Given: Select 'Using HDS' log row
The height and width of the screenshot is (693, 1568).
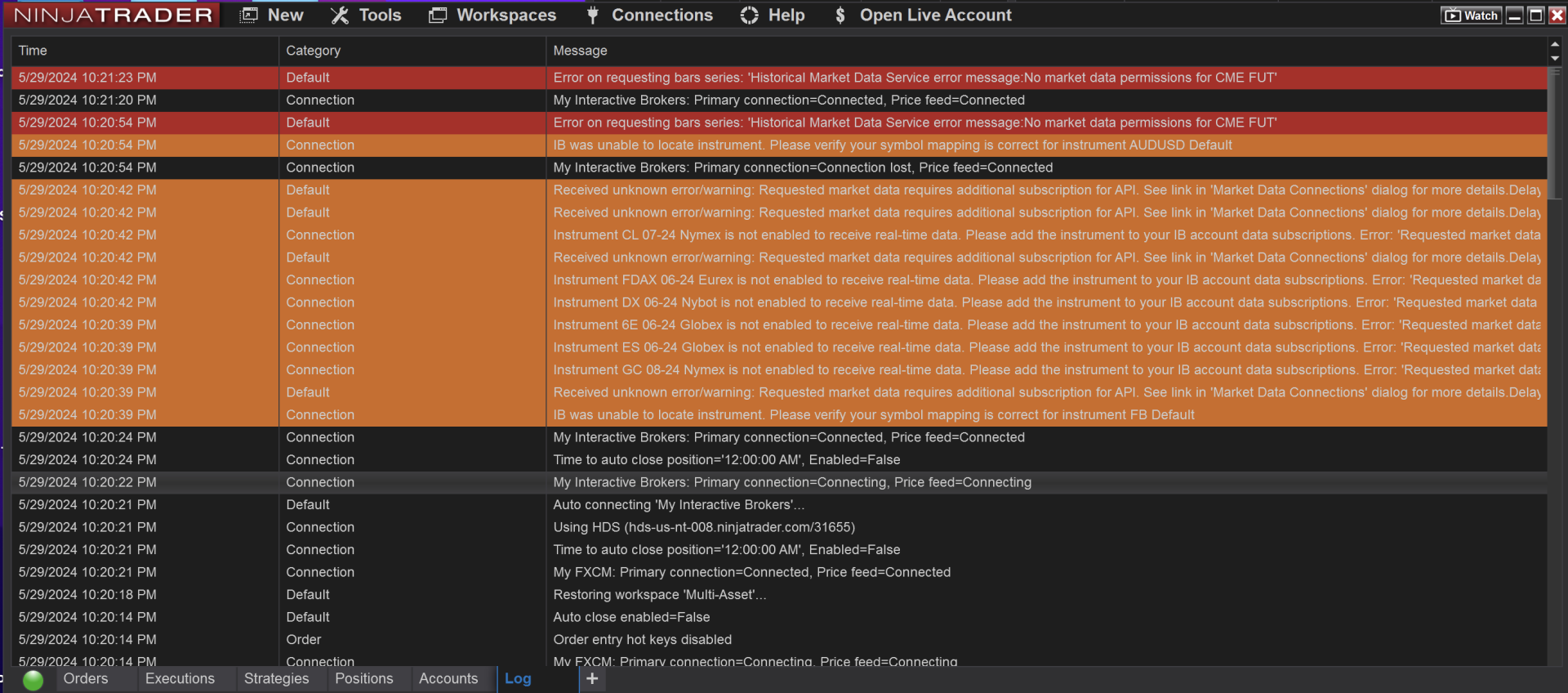Looking at the screenshot, I should (x=779, y=527).
